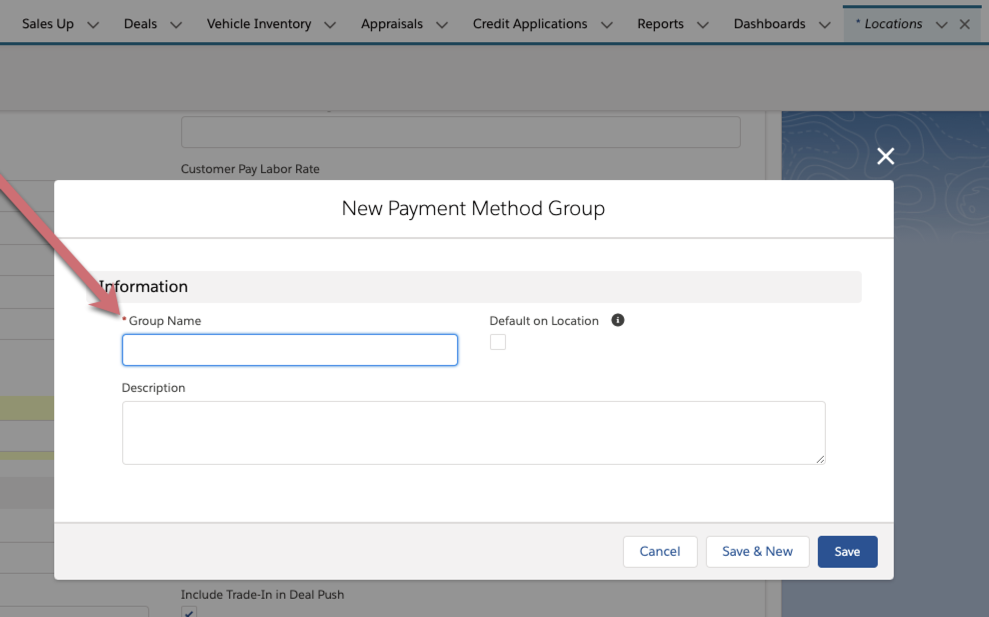Close the New Payment Method Group dialog
Screen dimensions: 989x617
tap(886, 156)
